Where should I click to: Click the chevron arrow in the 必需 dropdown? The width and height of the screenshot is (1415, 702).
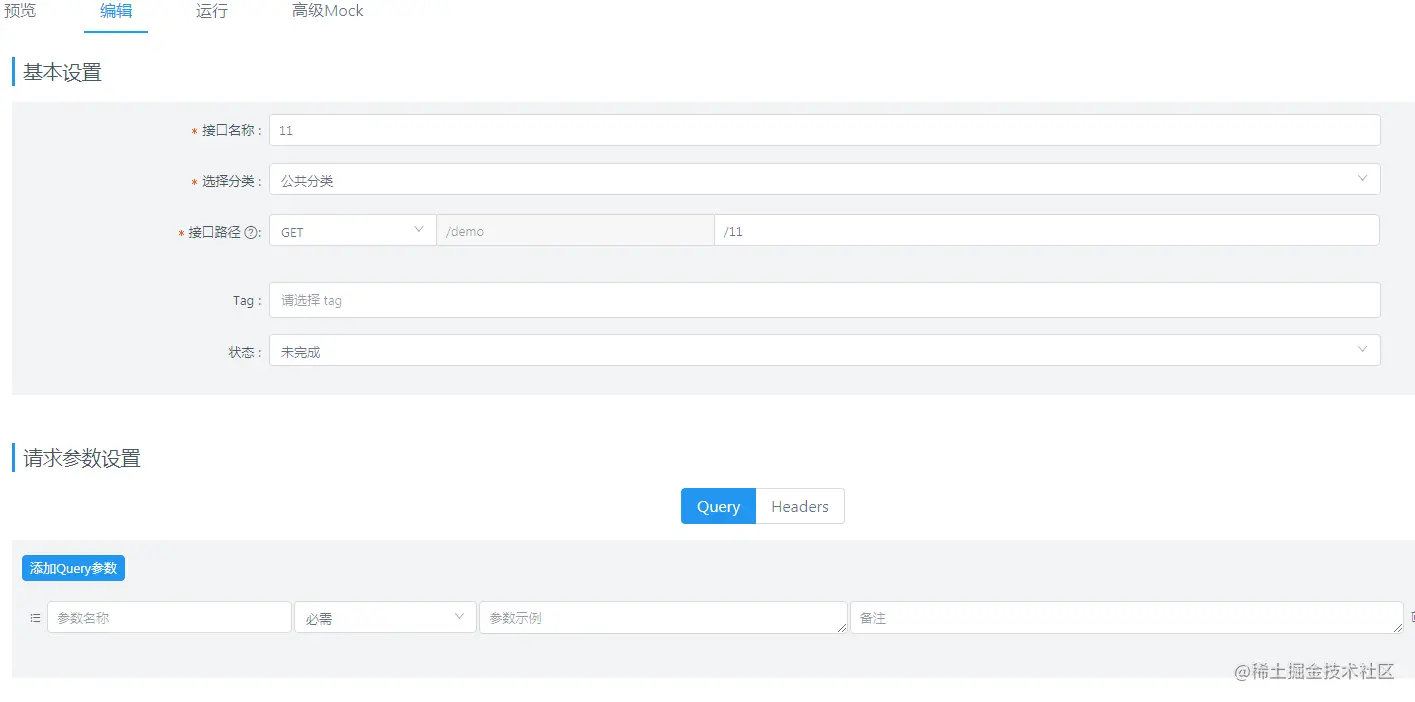459,616
